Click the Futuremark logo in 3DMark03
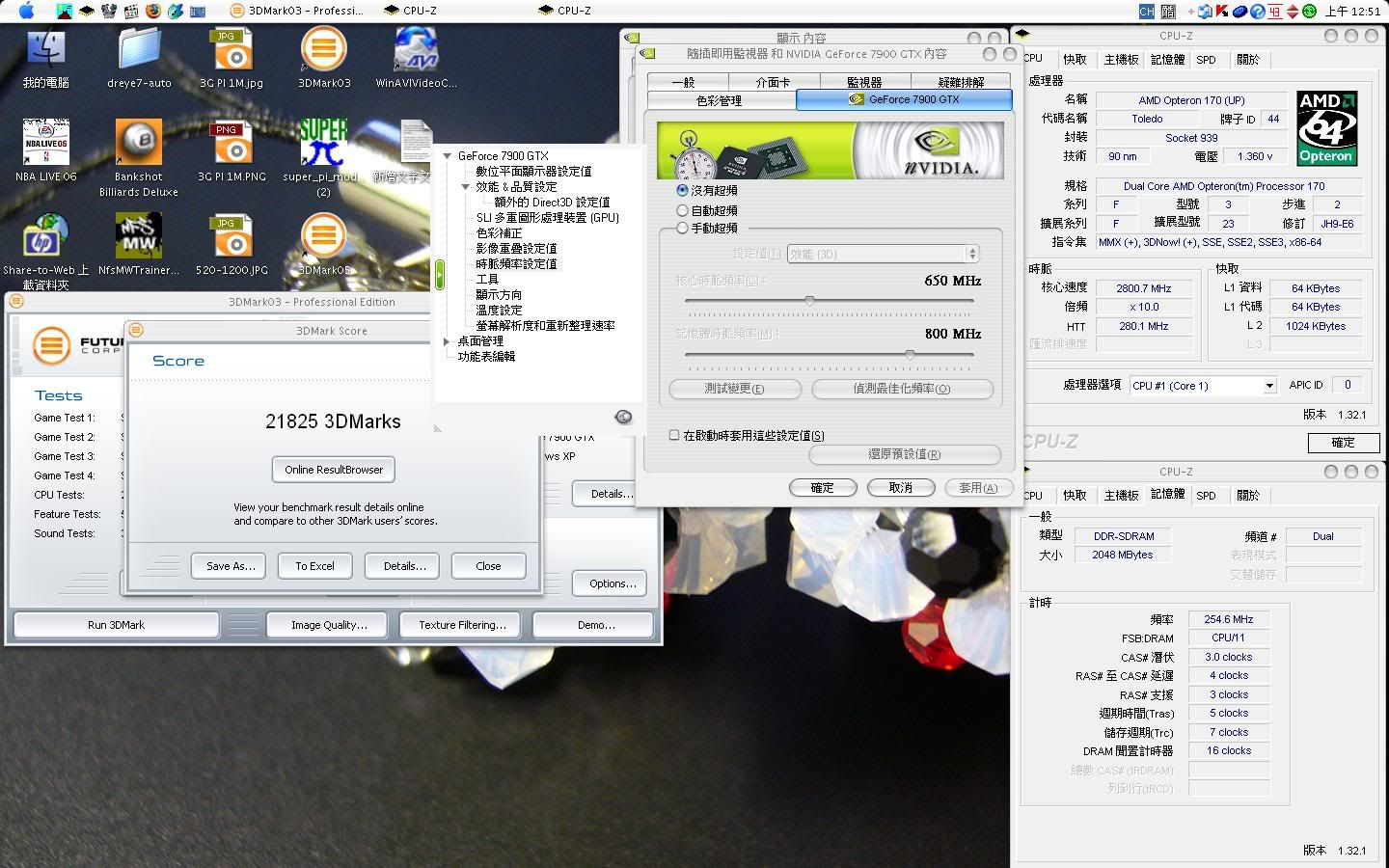 point(51,344)
